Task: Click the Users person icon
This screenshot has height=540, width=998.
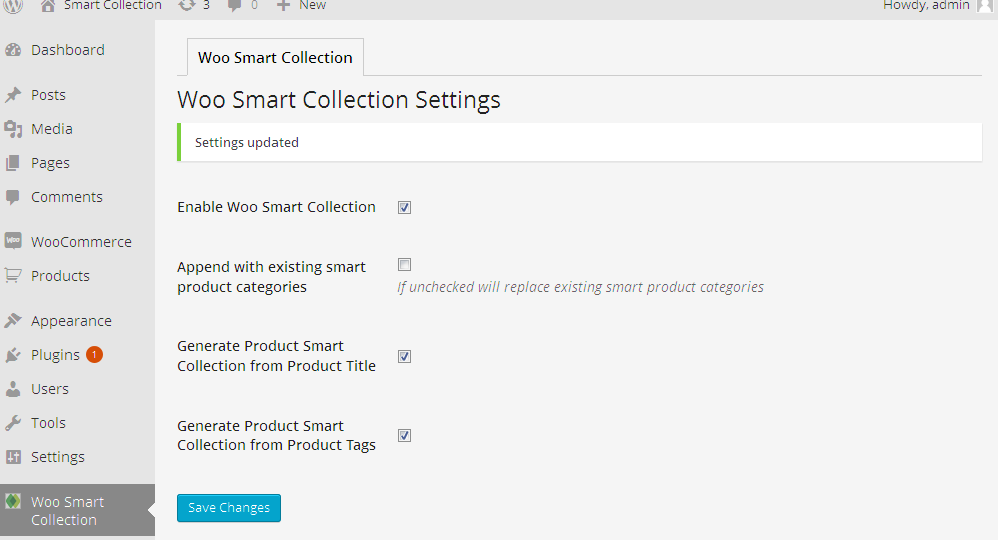Action: pos(13,389)
